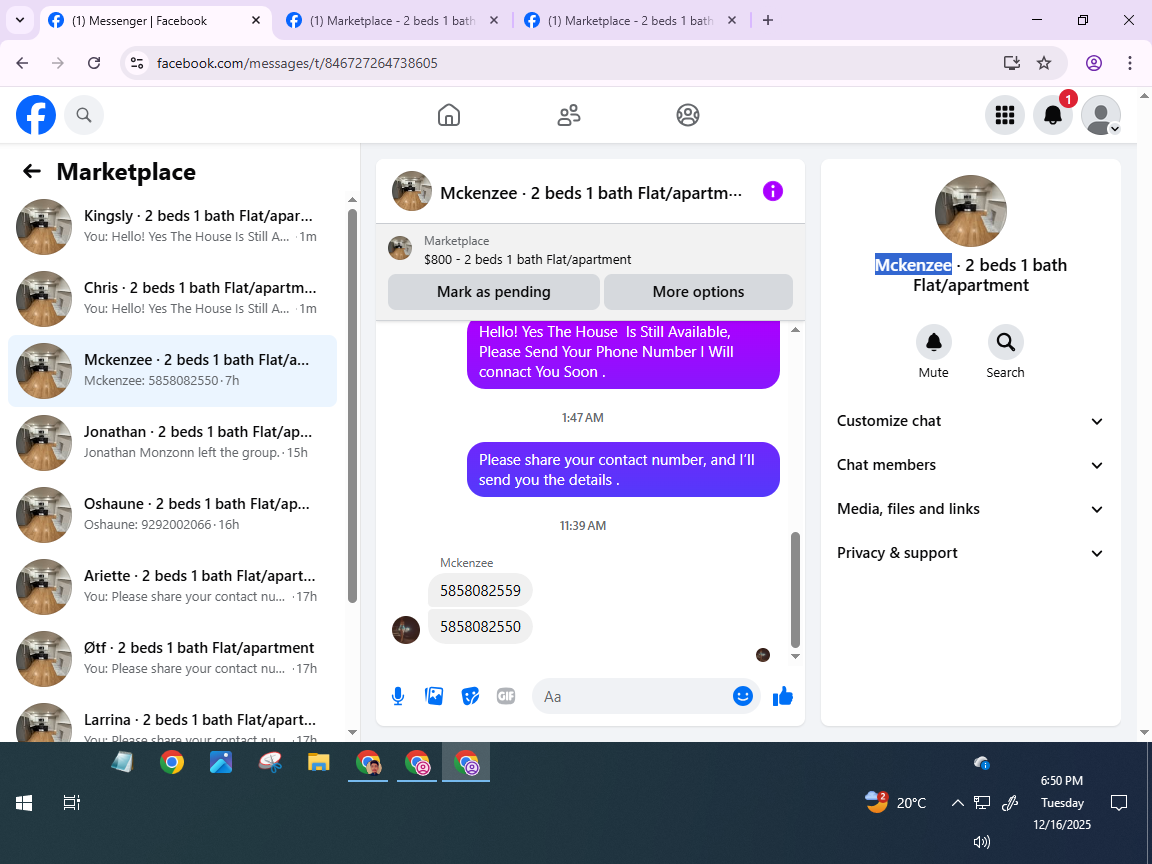Open the Chrome three-dot menu
Screen dimensions: 1152x864
[x=1130, y=63]
